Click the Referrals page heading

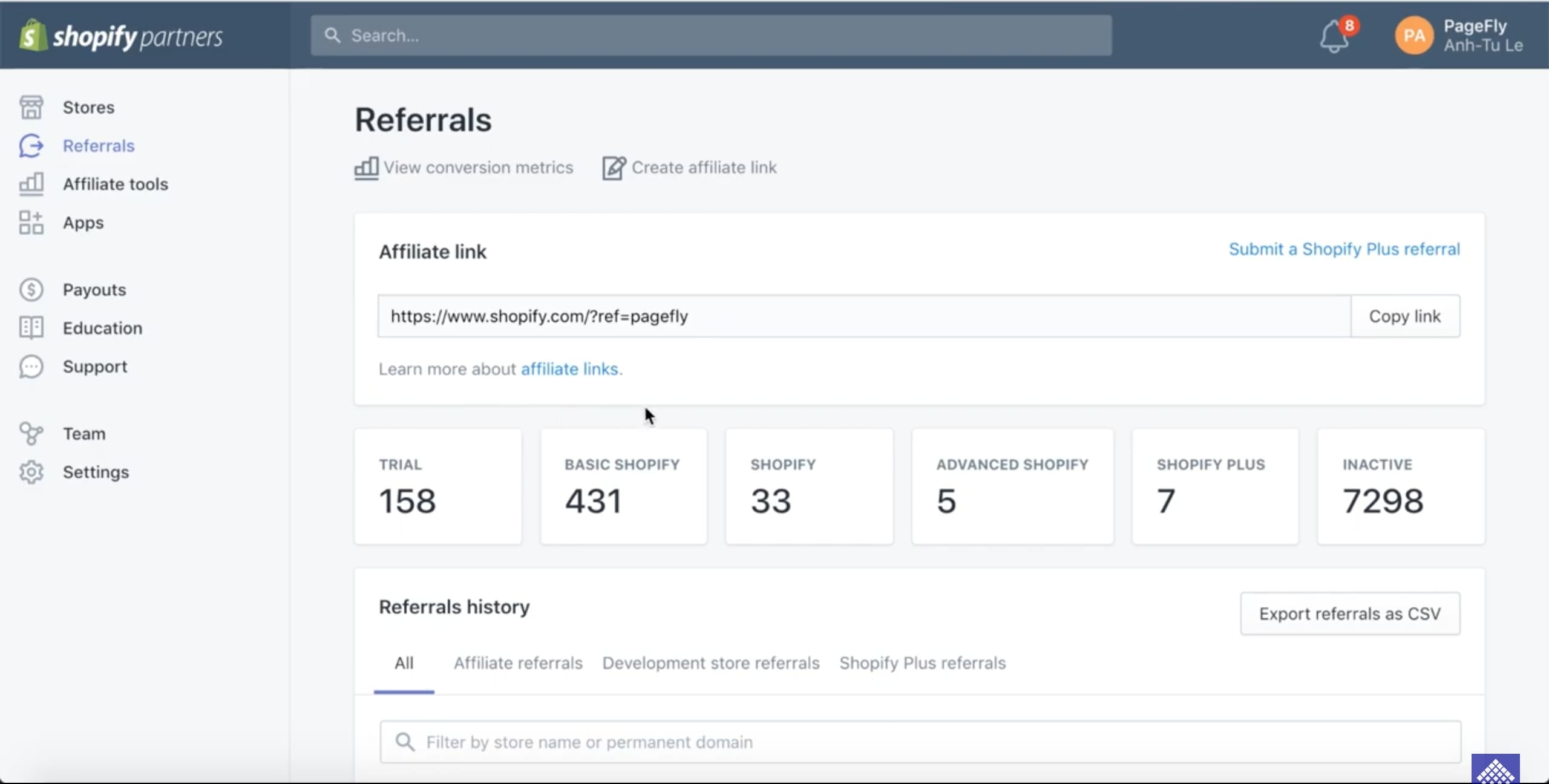(423, 120)
